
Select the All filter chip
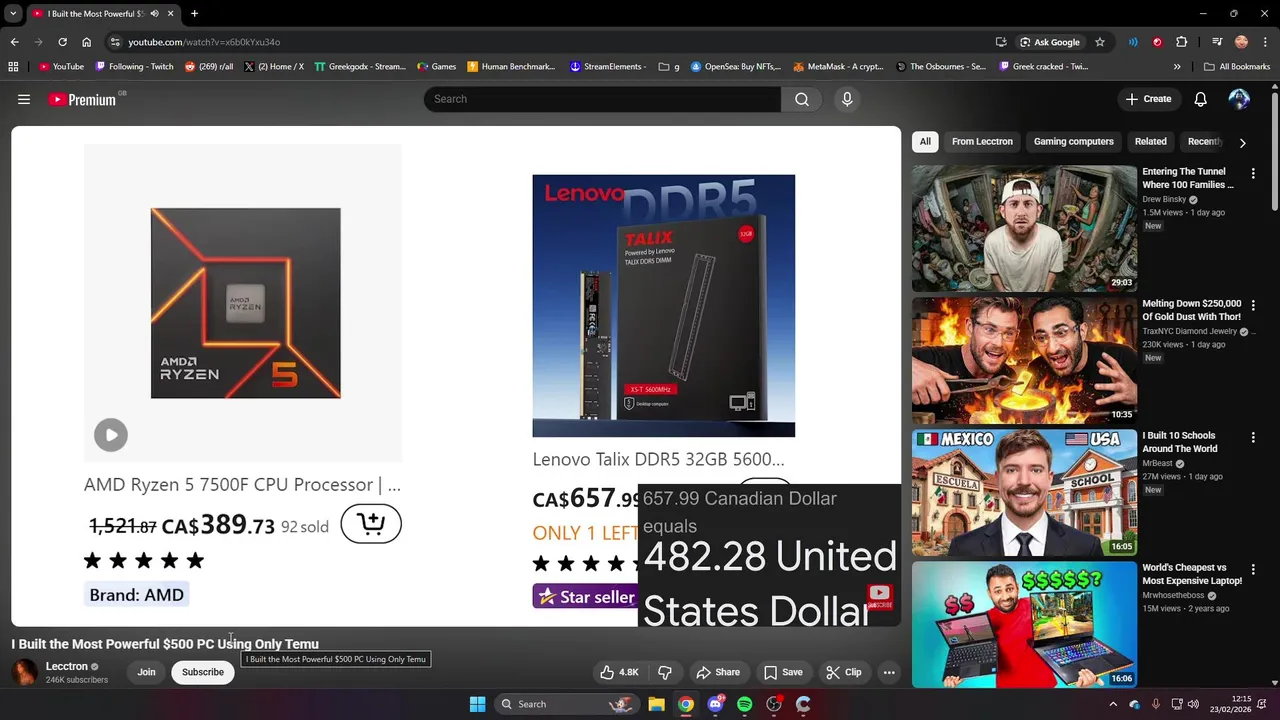[x=925, y=142]
